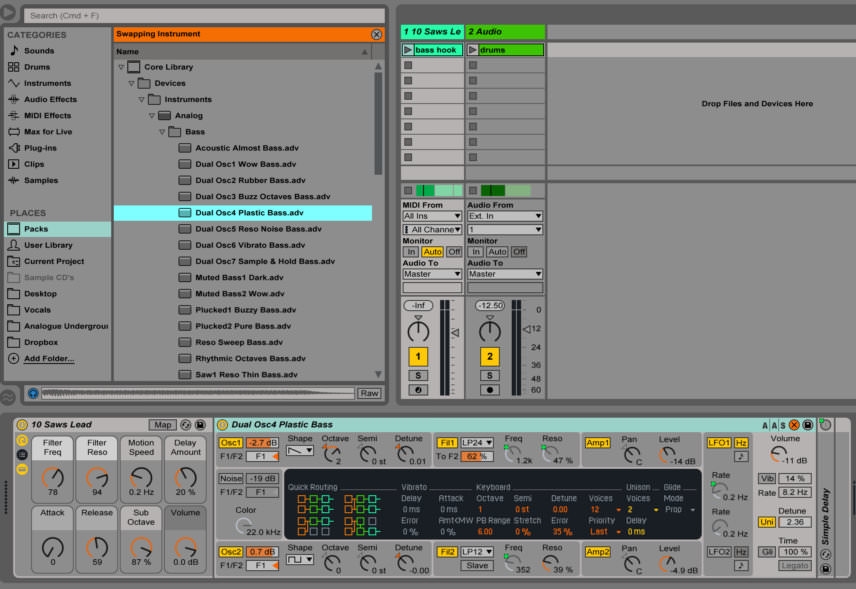This screenshot has width=856, height=589.
Task: Enable the LFO2 switch
Action: coord(718,552)
